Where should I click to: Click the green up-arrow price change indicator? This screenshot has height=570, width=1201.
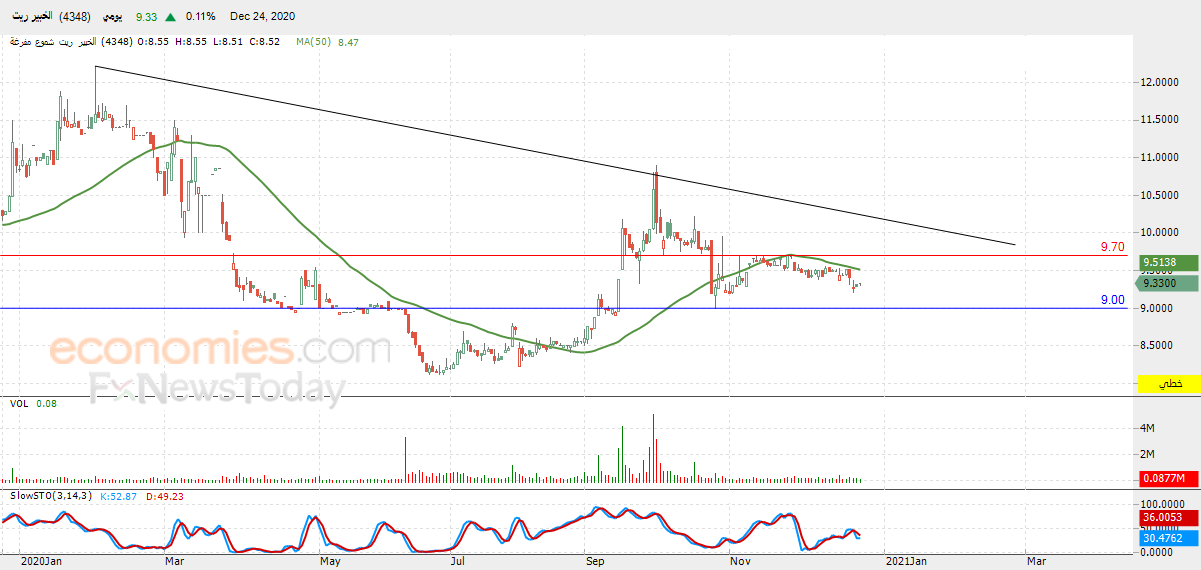click(x=172, y=17)
